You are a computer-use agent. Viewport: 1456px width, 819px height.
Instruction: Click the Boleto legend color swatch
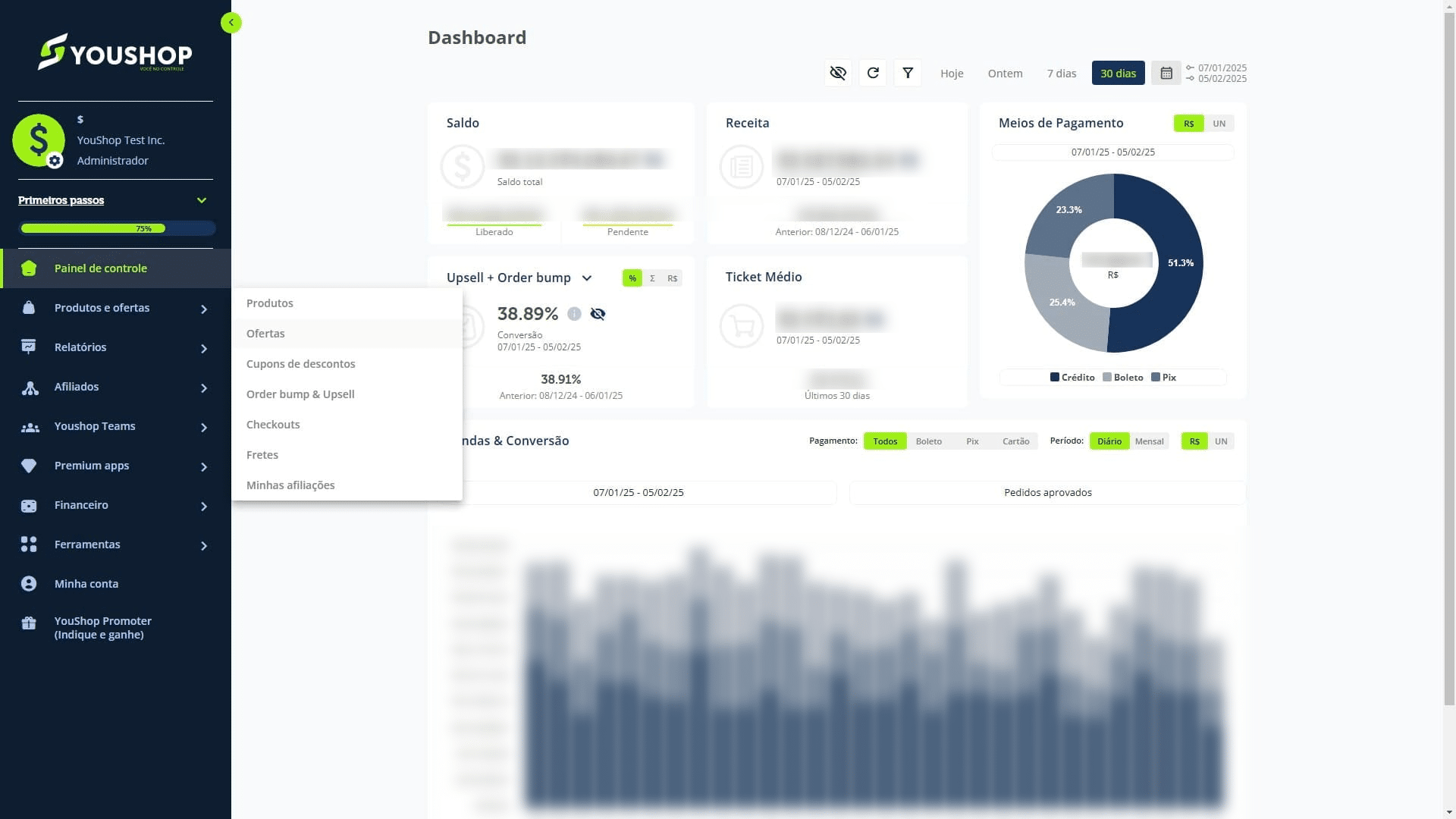tap(1107, 377)
